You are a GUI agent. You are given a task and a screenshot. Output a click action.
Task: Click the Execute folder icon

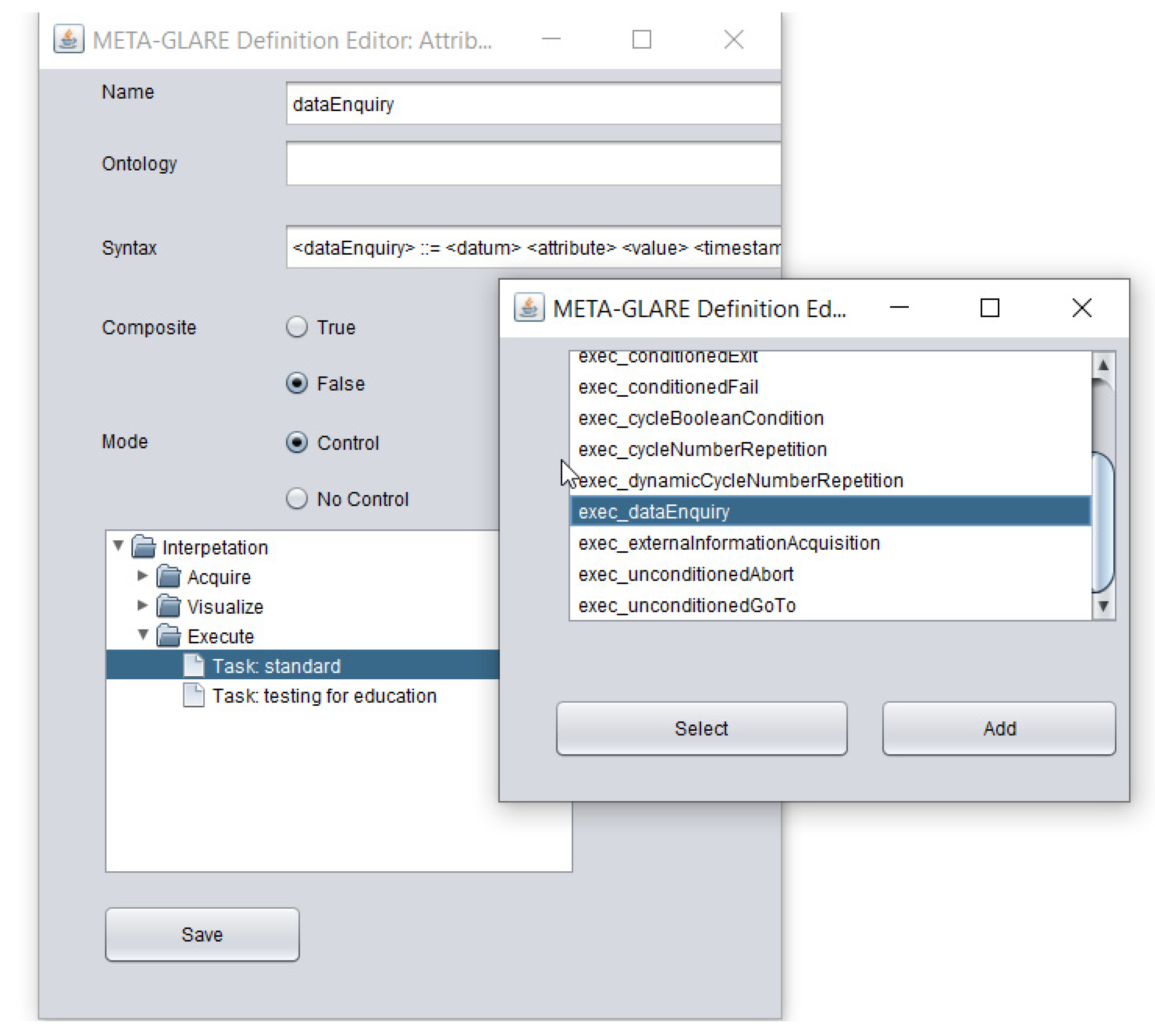click(169, 636)
